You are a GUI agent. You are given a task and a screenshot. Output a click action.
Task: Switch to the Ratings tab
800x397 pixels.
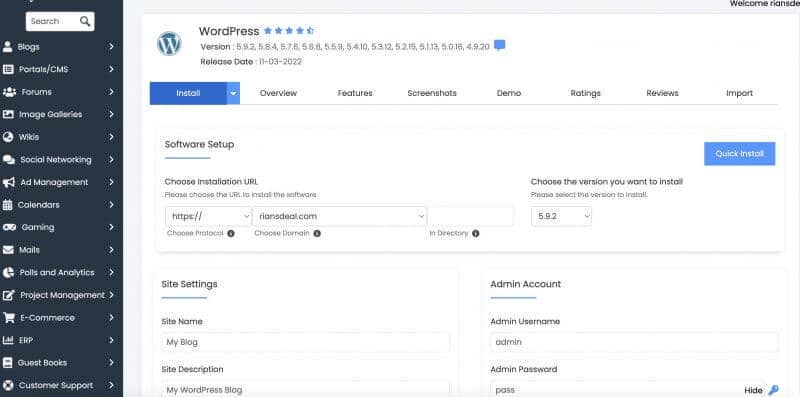[x=585, y=93]
